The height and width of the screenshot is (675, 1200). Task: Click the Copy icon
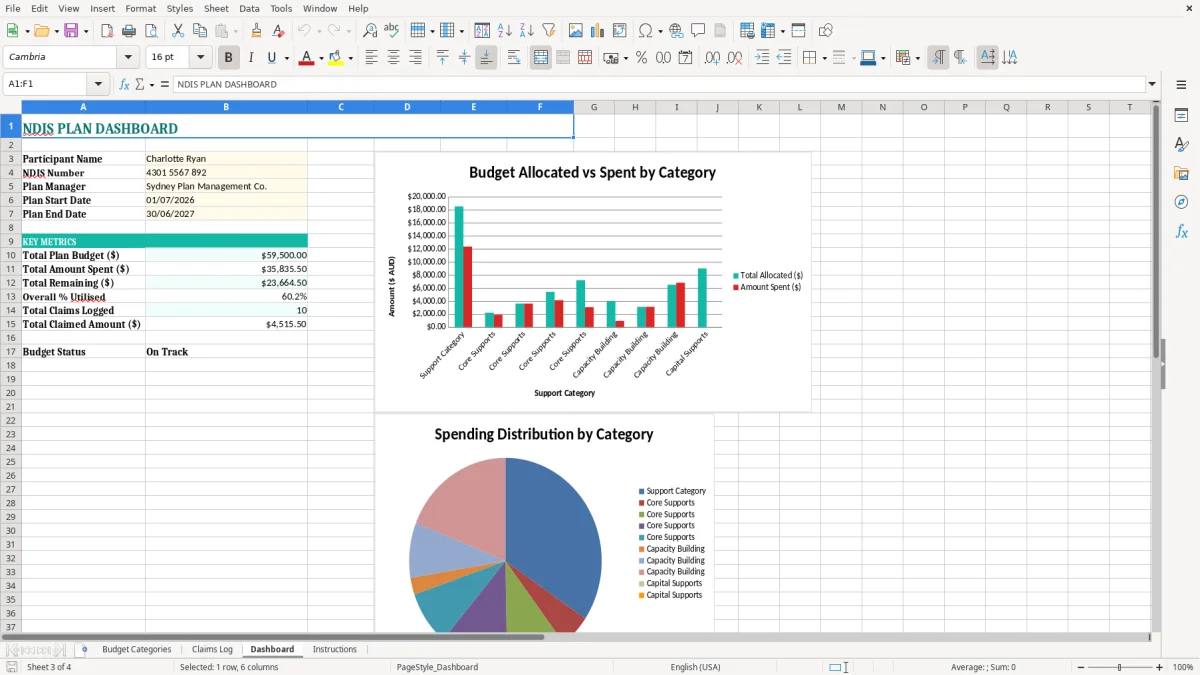[x=200, y=31]
